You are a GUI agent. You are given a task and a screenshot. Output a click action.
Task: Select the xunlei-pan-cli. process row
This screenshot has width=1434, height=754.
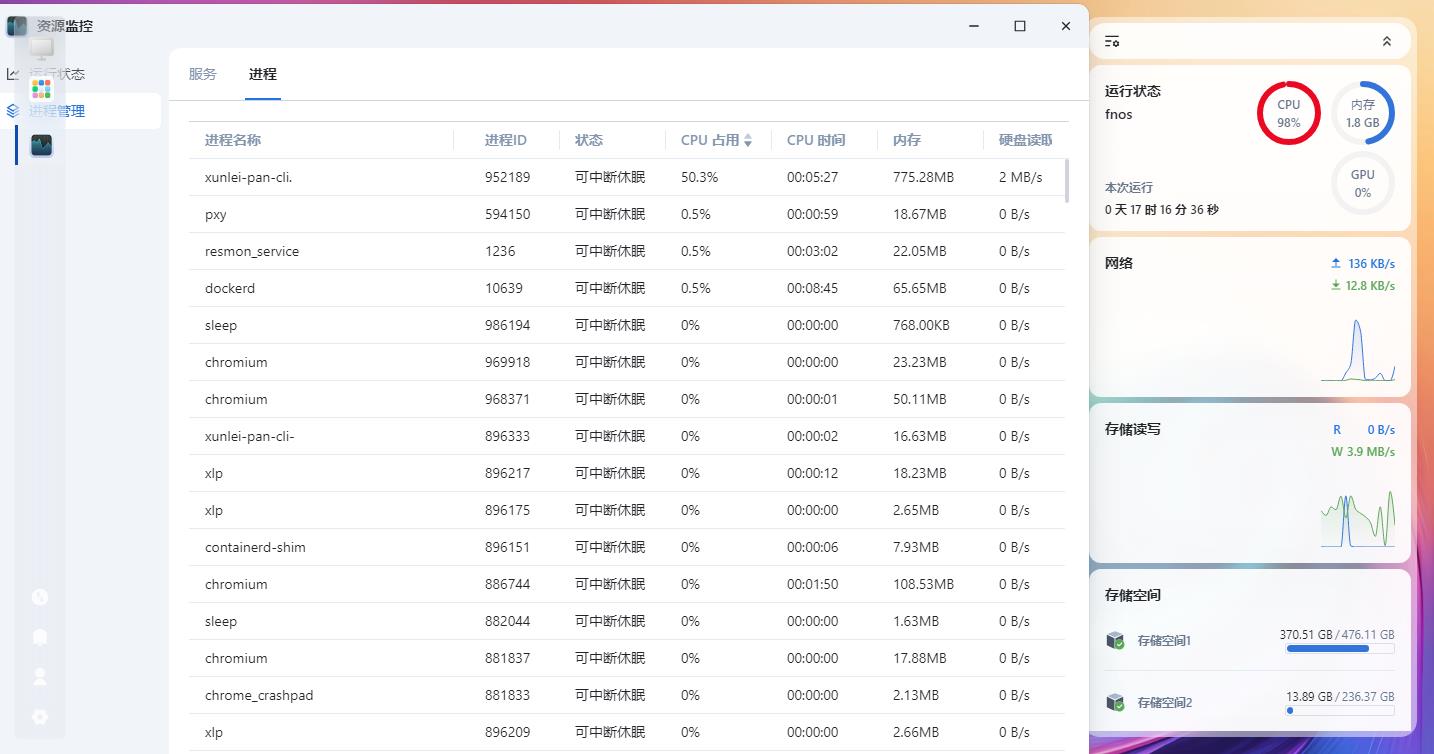(x=627, y=177)
